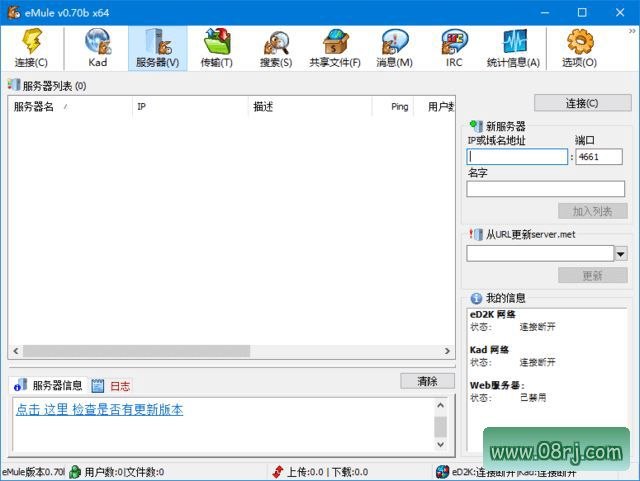Viewport: 640px width, 481px height.
Task: Sort by the 描述 column header
Action: click(310, 107)
